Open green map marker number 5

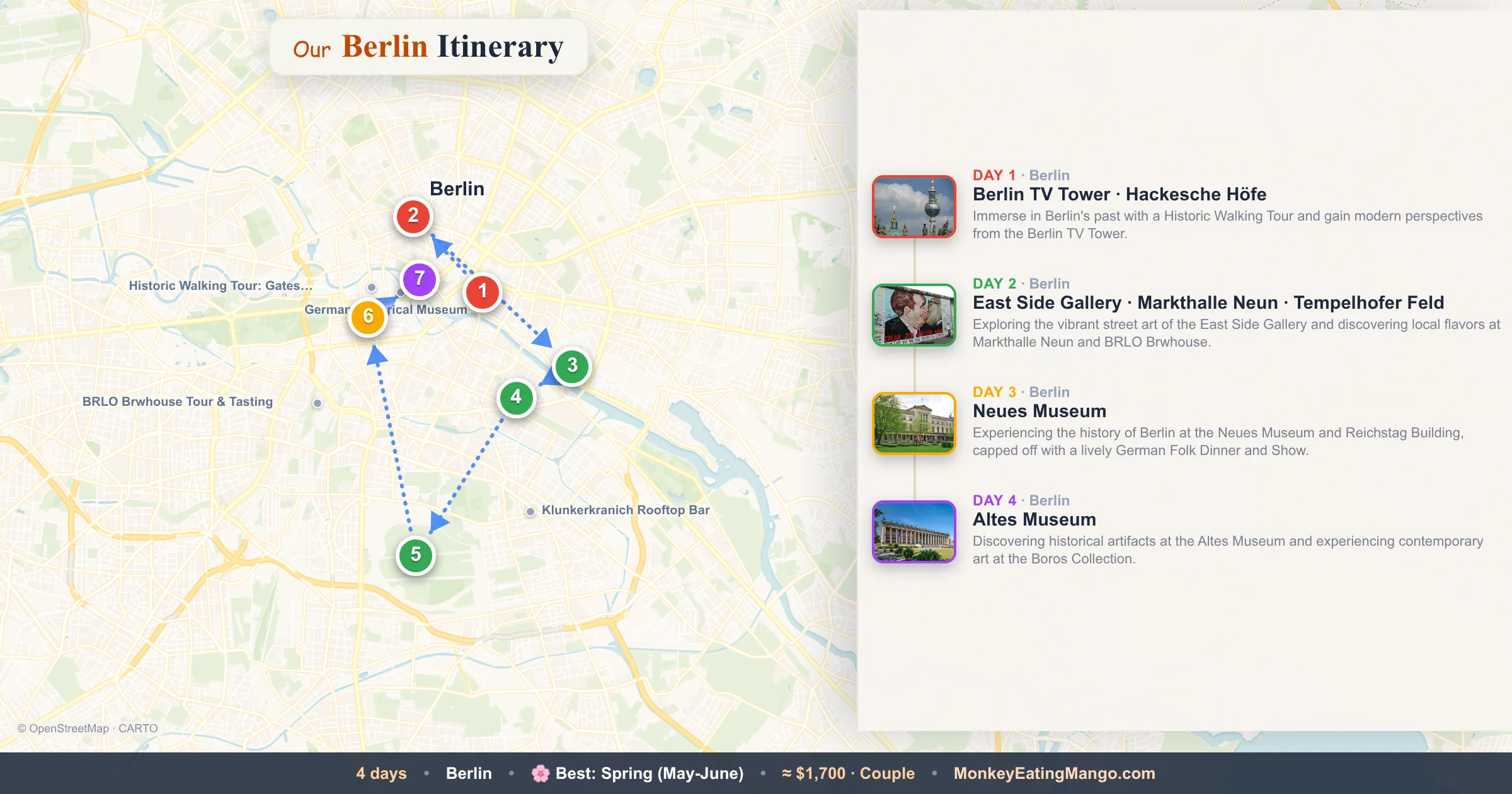tap(416, 555)
